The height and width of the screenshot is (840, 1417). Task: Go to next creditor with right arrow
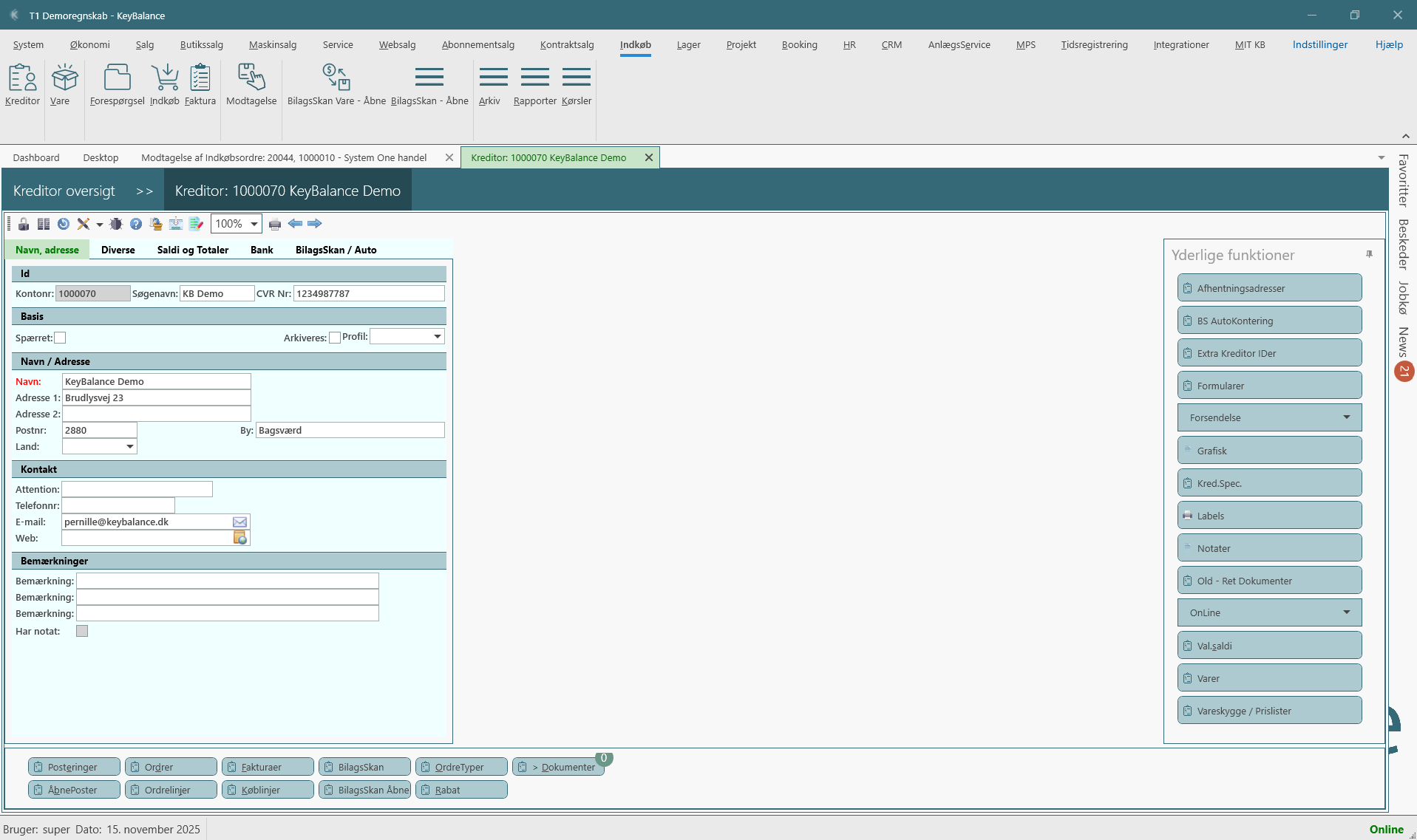315,224
